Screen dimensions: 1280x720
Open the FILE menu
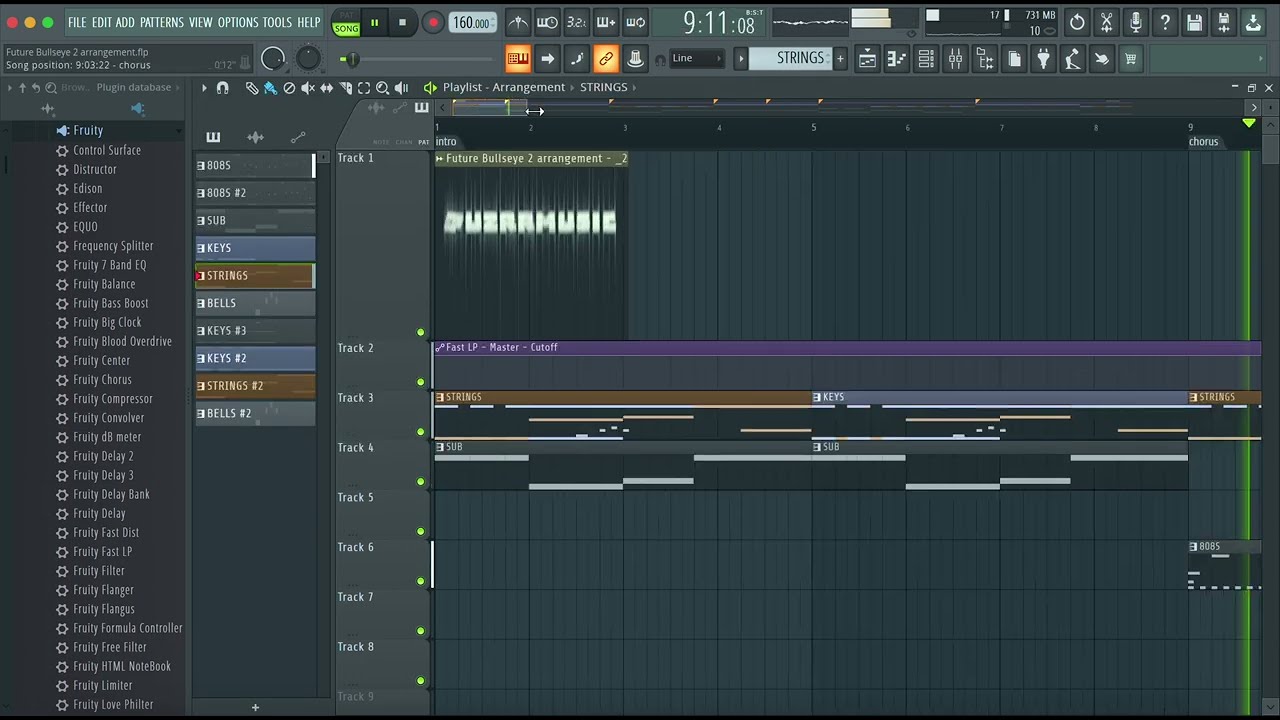pos(77,22)
